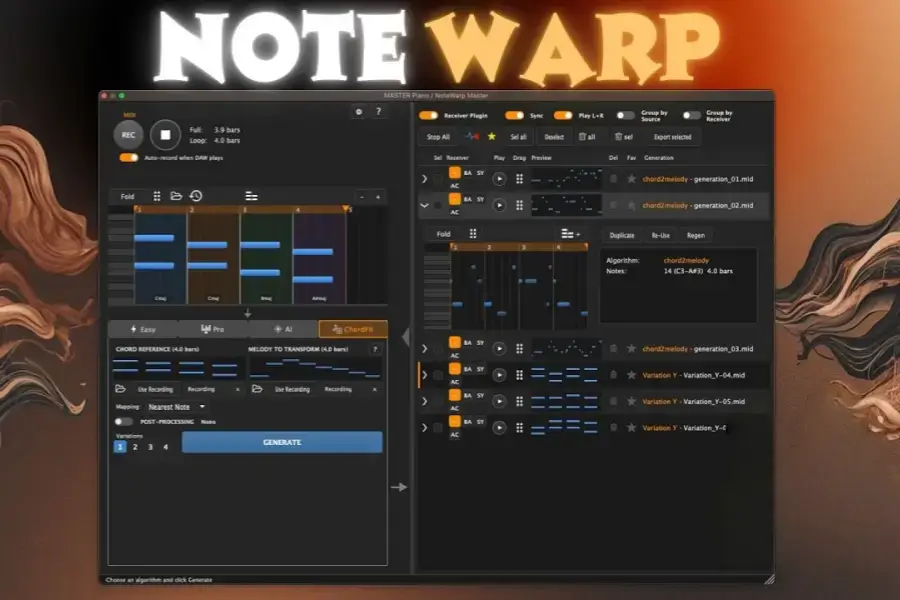The height and width of the screenshot is (600, 900).
Task: Click Use Recording under Melody to Transform
Action: pos(292,389)
